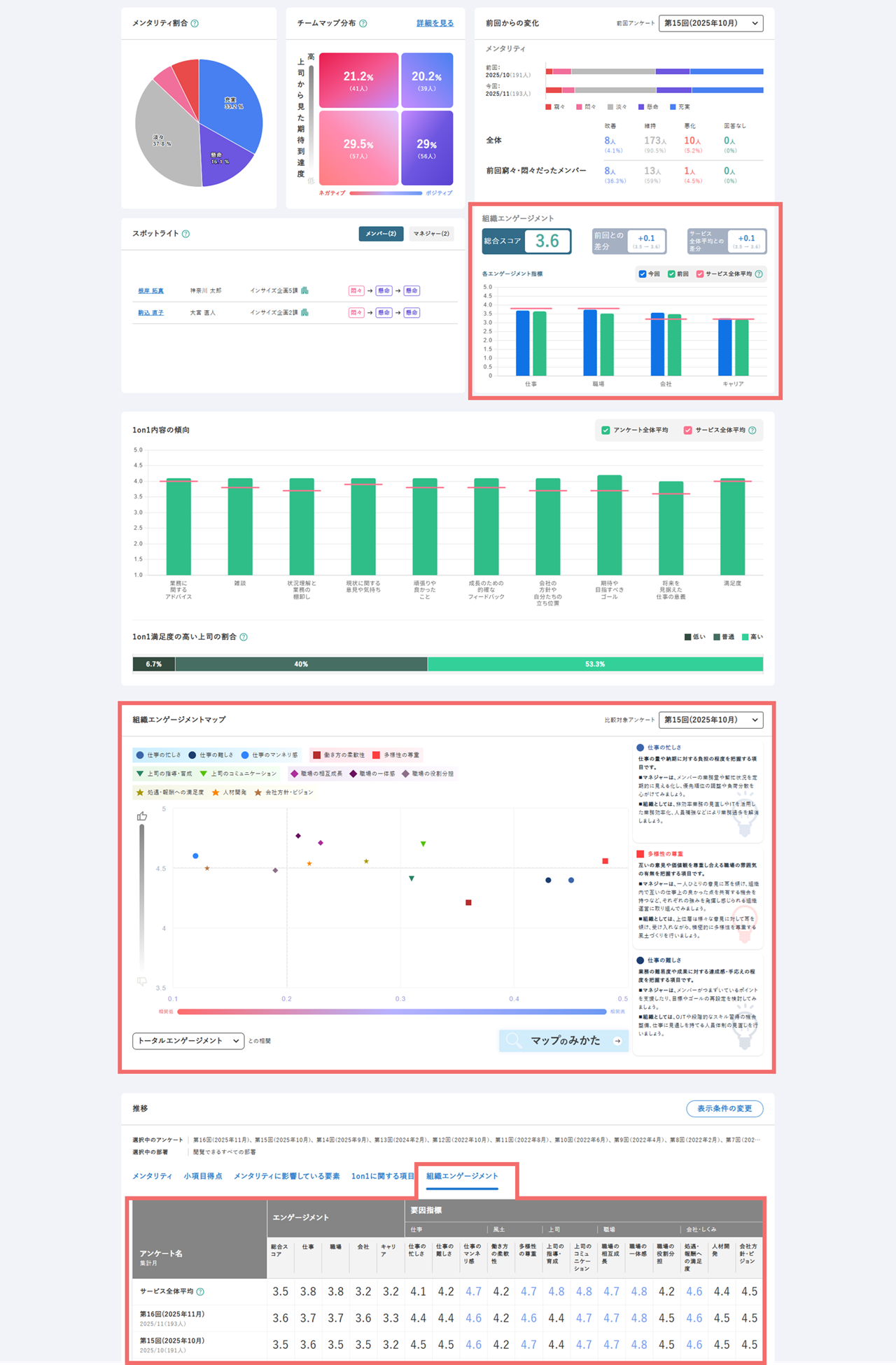Click the building icon beside インサイズ企画2課
896x1365 pixels.
point(304,313)
